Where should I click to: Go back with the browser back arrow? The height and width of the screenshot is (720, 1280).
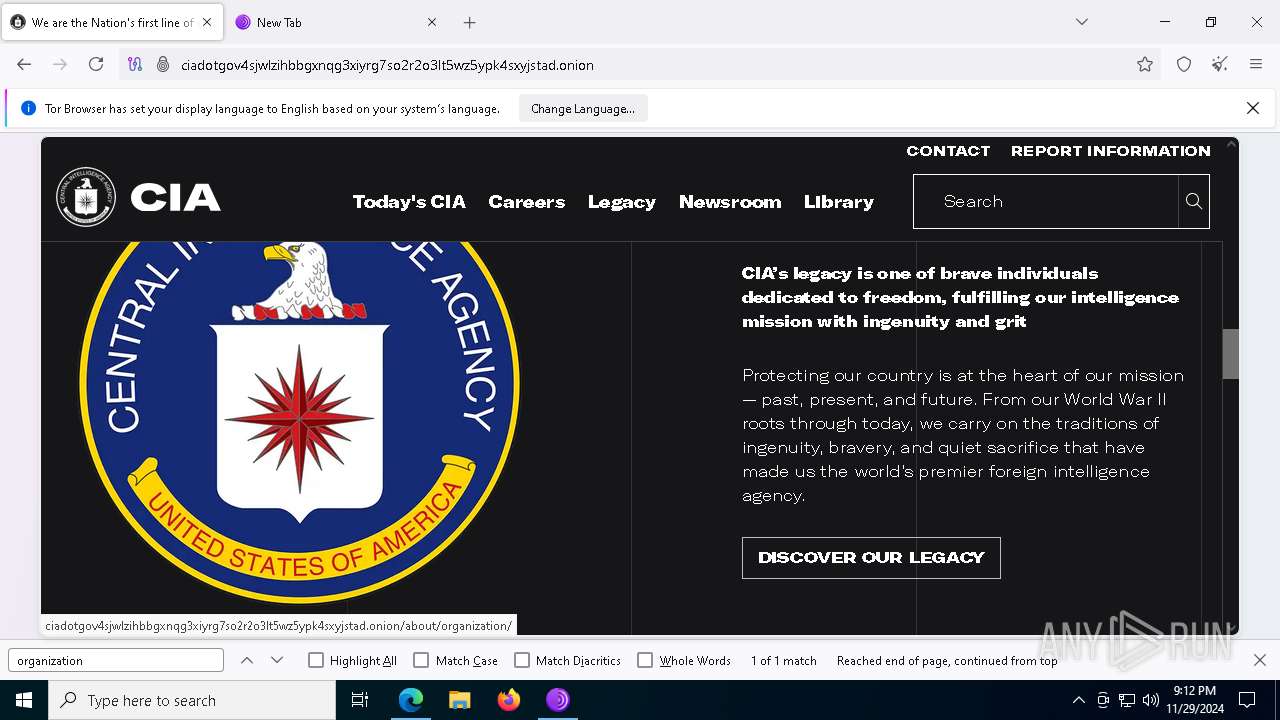pos(24,64)
